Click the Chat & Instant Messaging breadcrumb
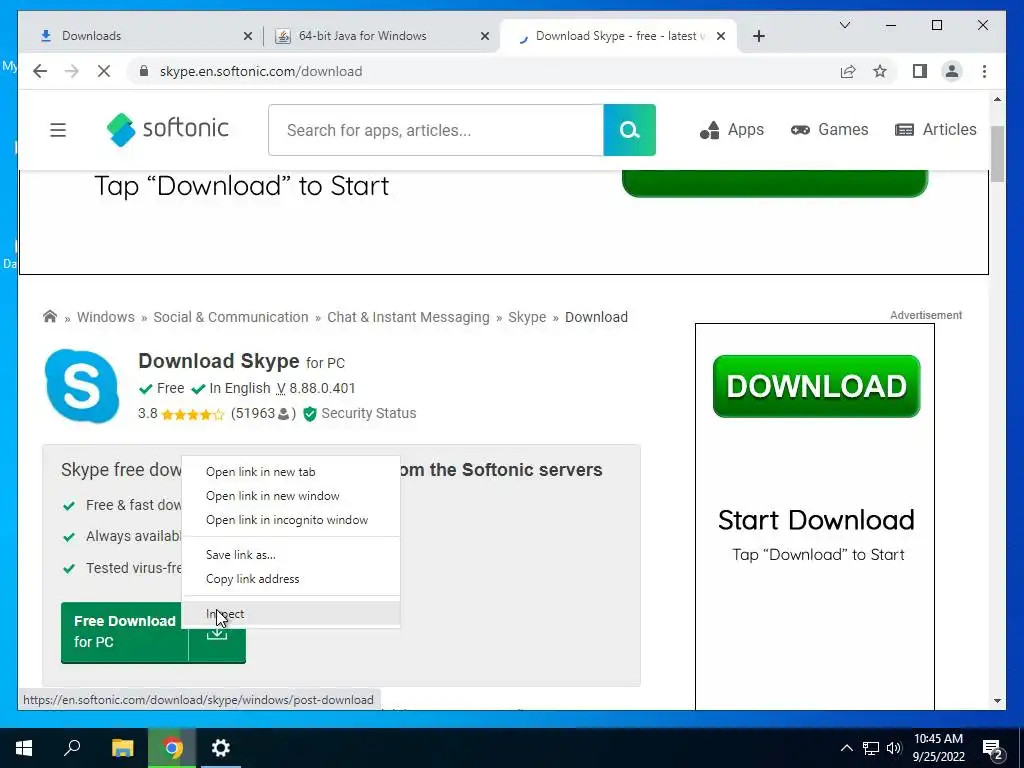This screenshot has height=768, width=1024. click(408, 317)
